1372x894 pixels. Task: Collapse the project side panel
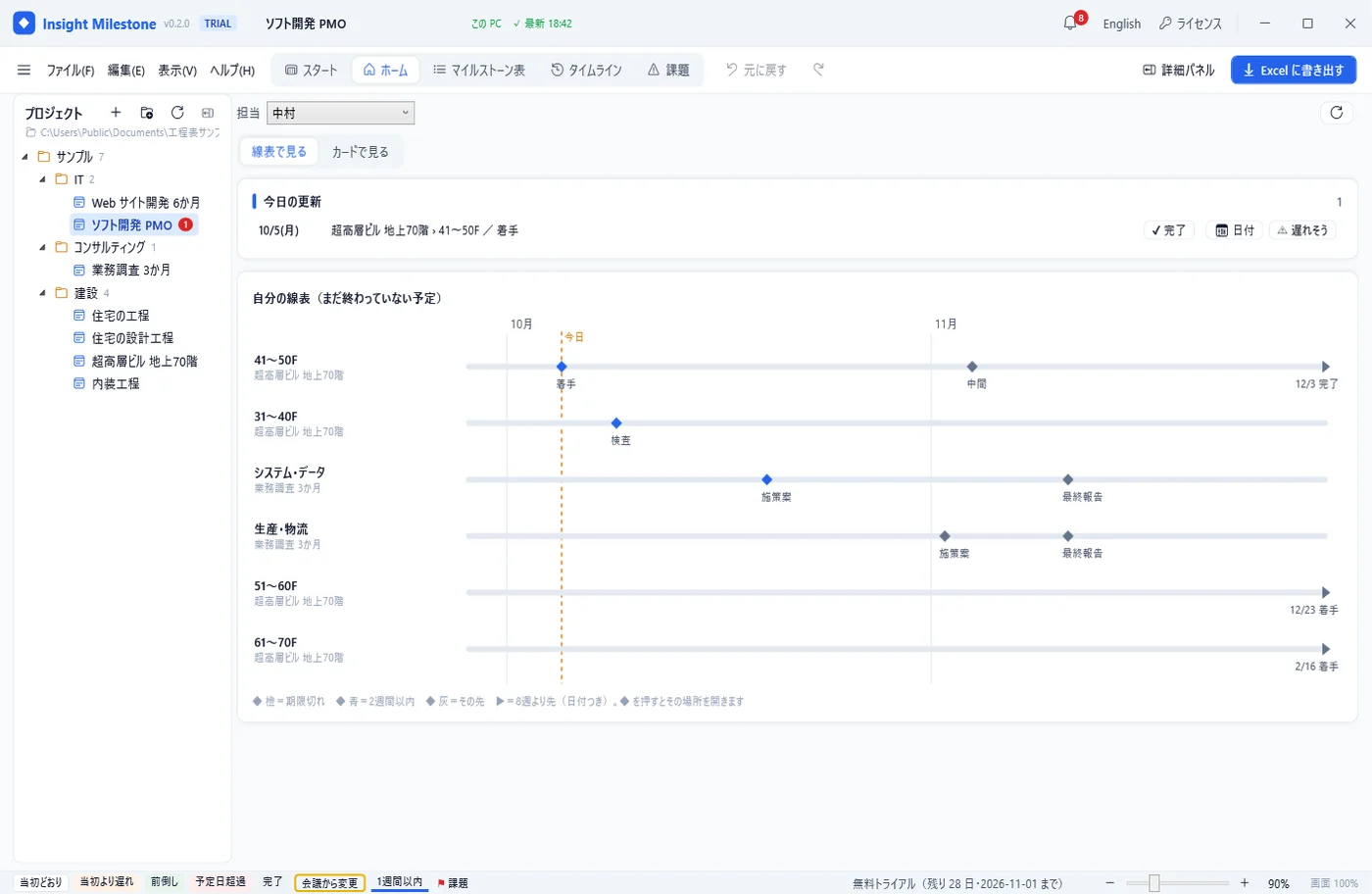tap(208, 113)
